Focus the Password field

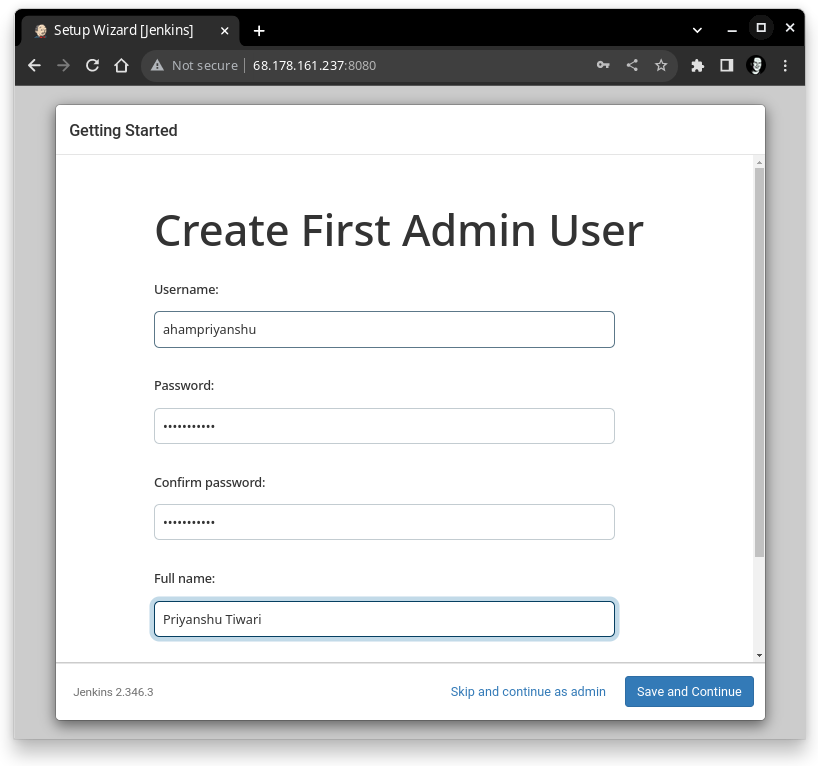(x=384, y=426)
